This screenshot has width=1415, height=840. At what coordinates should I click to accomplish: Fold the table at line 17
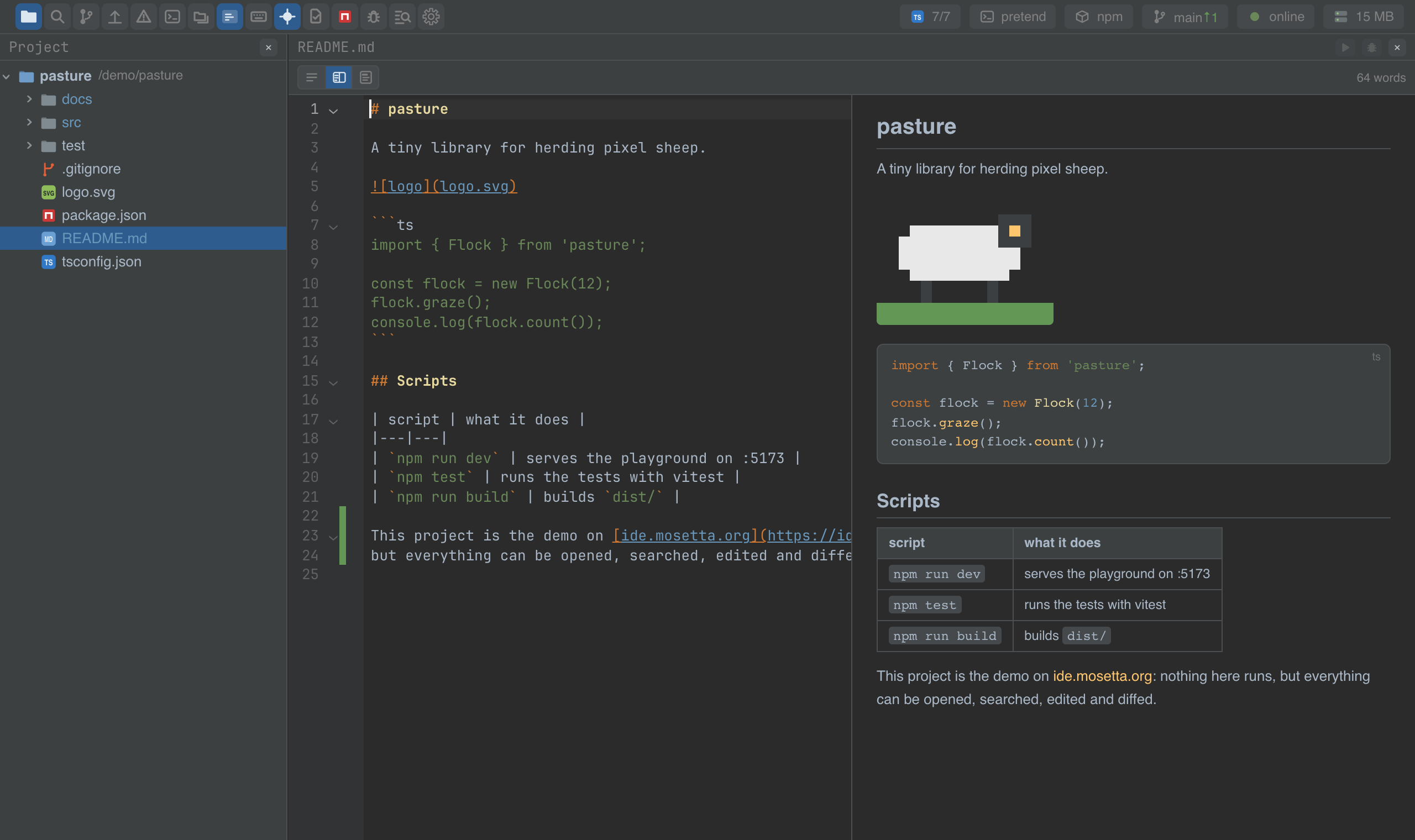pyautogui.click(x=333, y=421)
